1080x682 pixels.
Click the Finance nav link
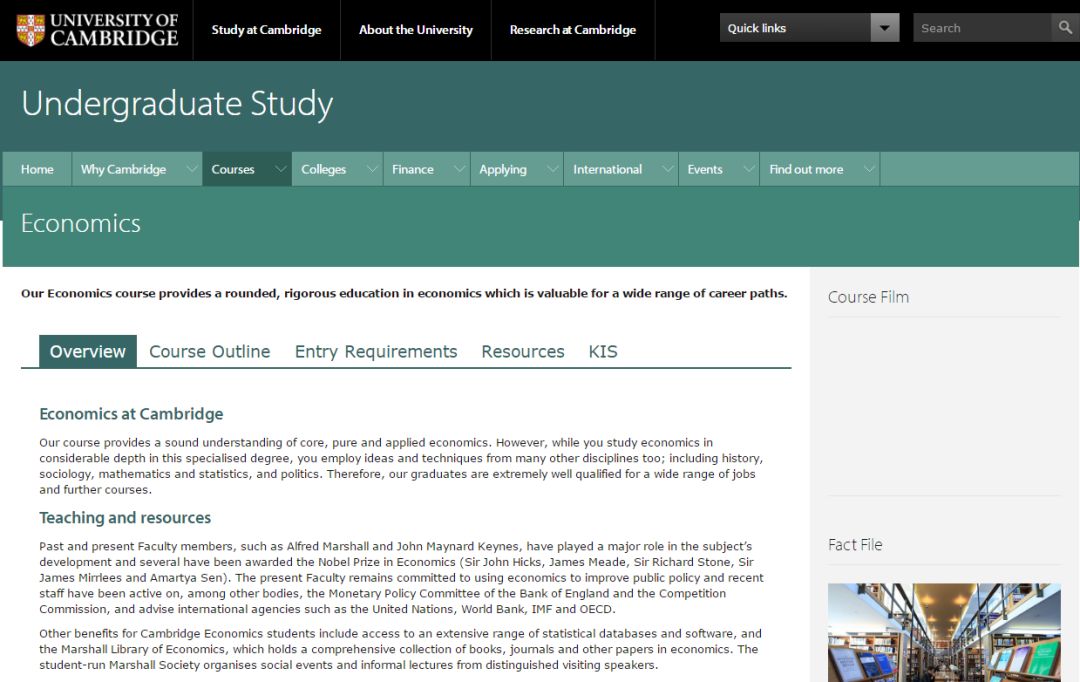(x=413, y=169)
